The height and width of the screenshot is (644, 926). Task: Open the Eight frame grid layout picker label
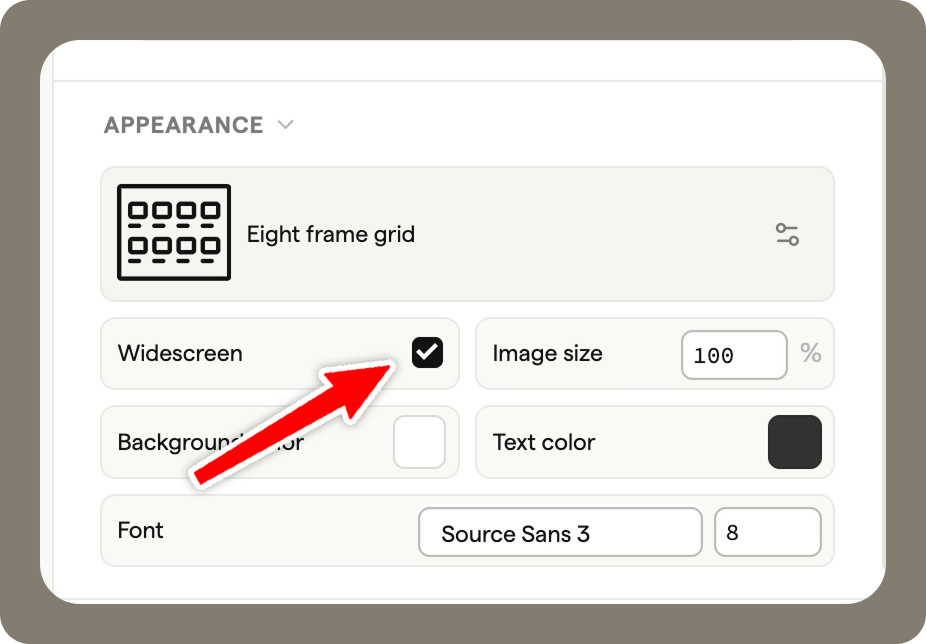(x=331, y=235)
